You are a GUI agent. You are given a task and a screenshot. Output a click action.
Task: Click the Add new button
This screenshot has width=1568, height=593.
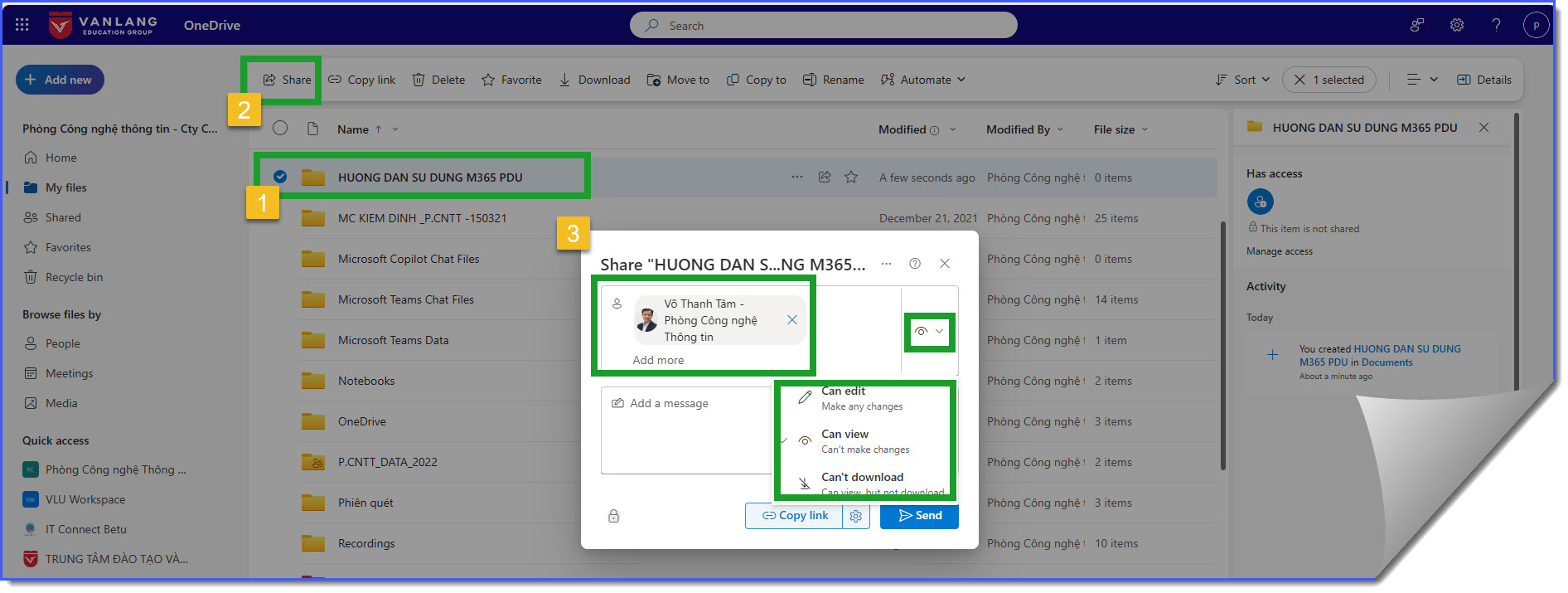[60, 80]
